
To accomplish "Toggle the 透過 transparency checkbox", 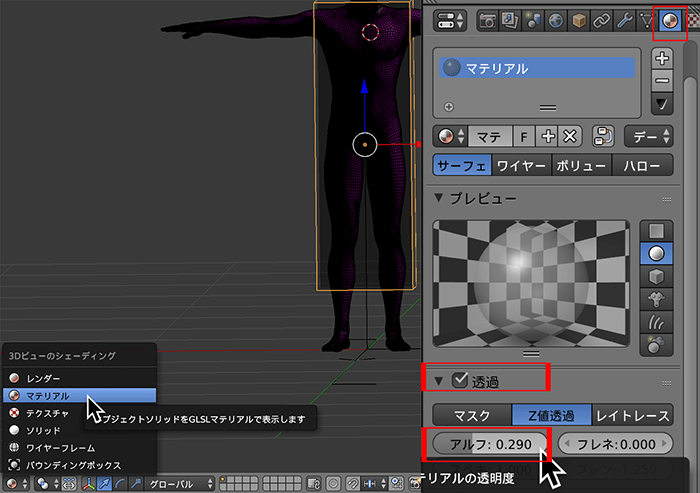I will (x=460, y=380).
